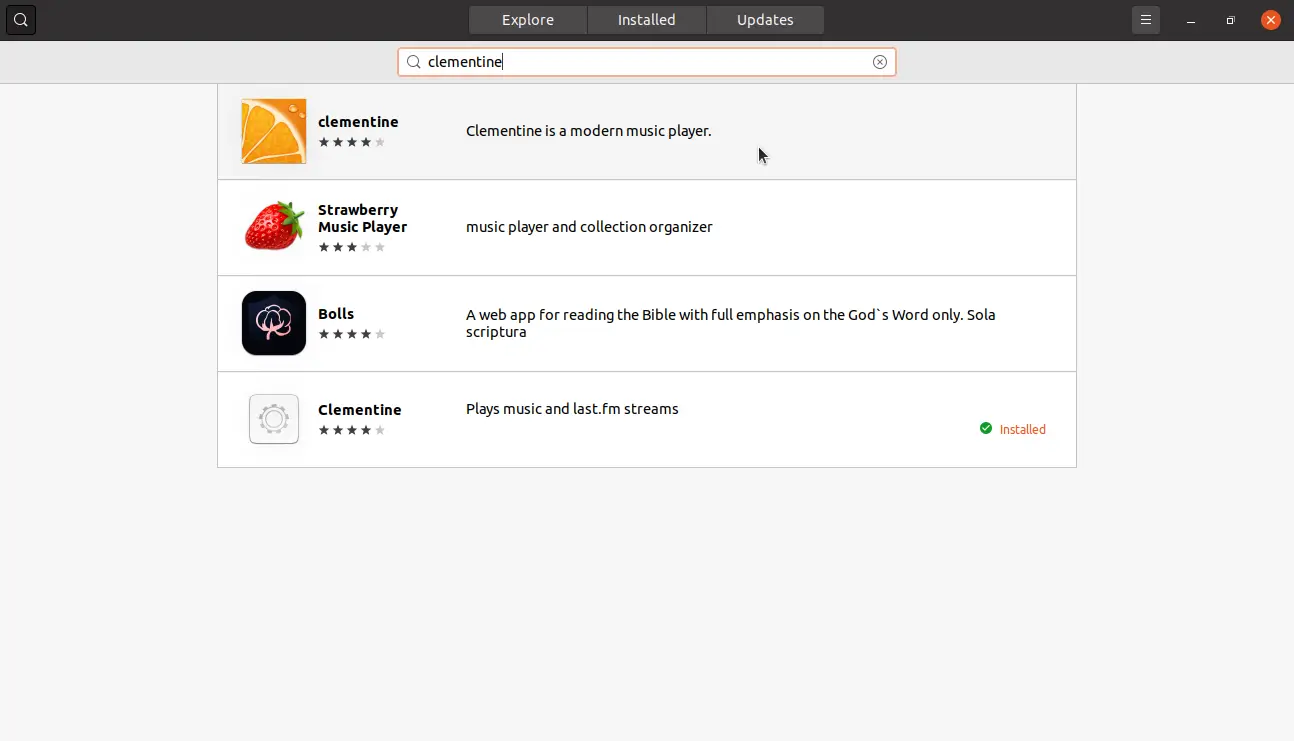Viewport: 1294px width, 741px height.
Task: Click 'music player and collection organizer' description
Action: point(589,227)
